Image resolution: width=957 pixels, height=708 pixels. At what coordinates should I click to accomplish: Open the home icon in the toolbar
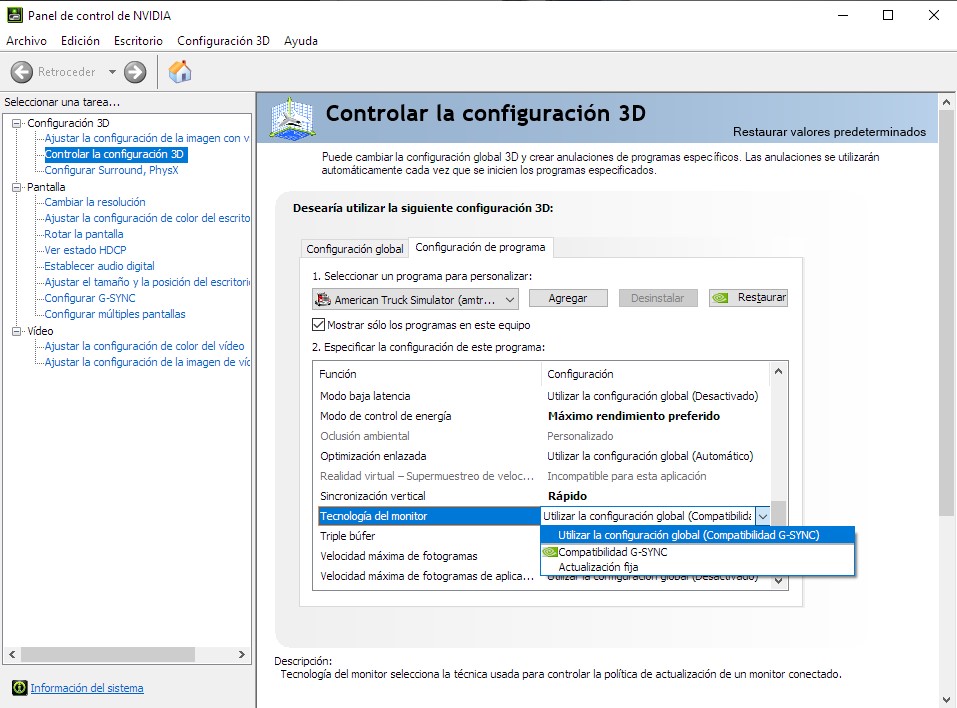180,72
